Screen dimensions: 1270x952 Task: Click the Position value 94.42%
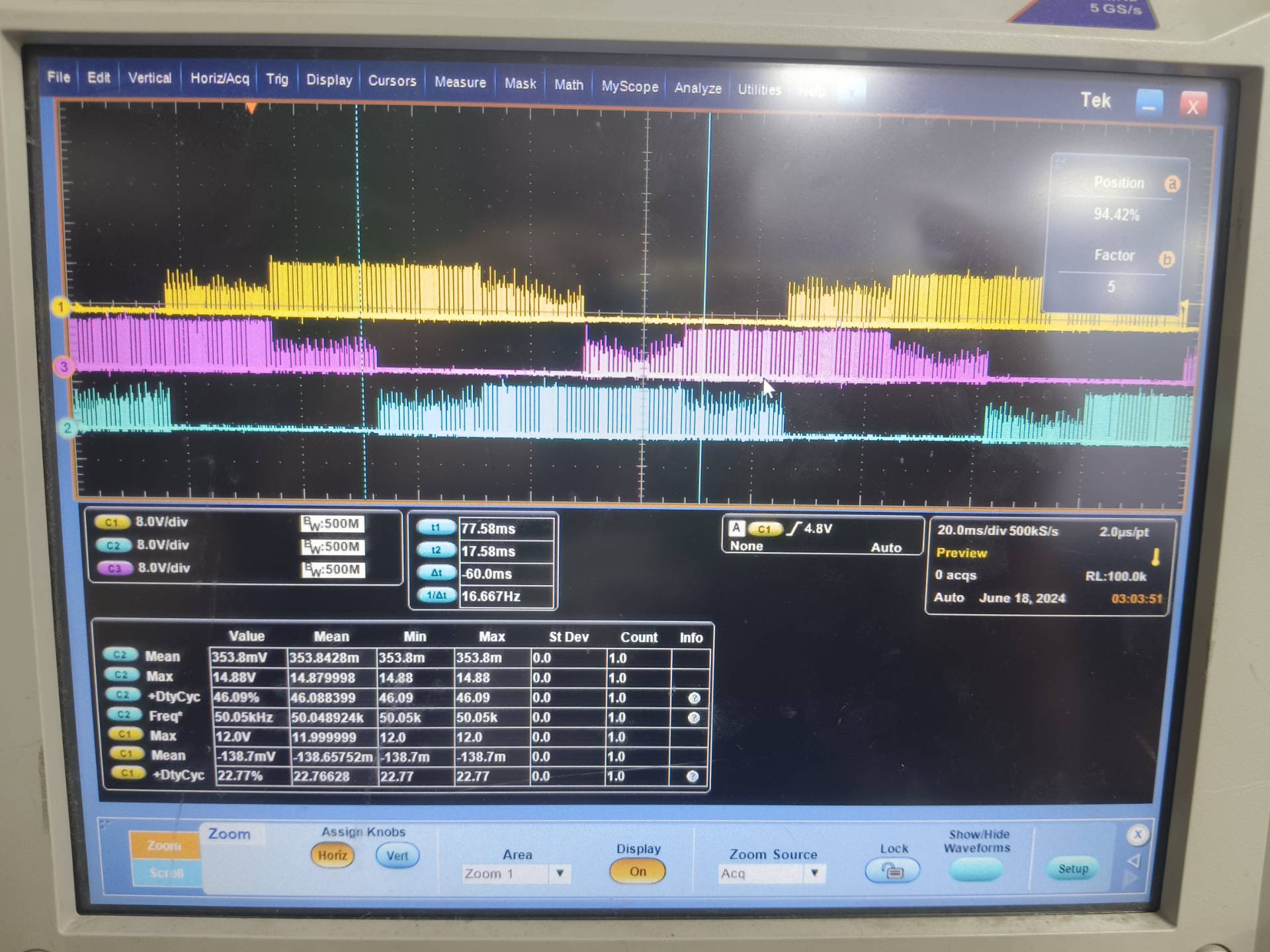pos(1117,214)
